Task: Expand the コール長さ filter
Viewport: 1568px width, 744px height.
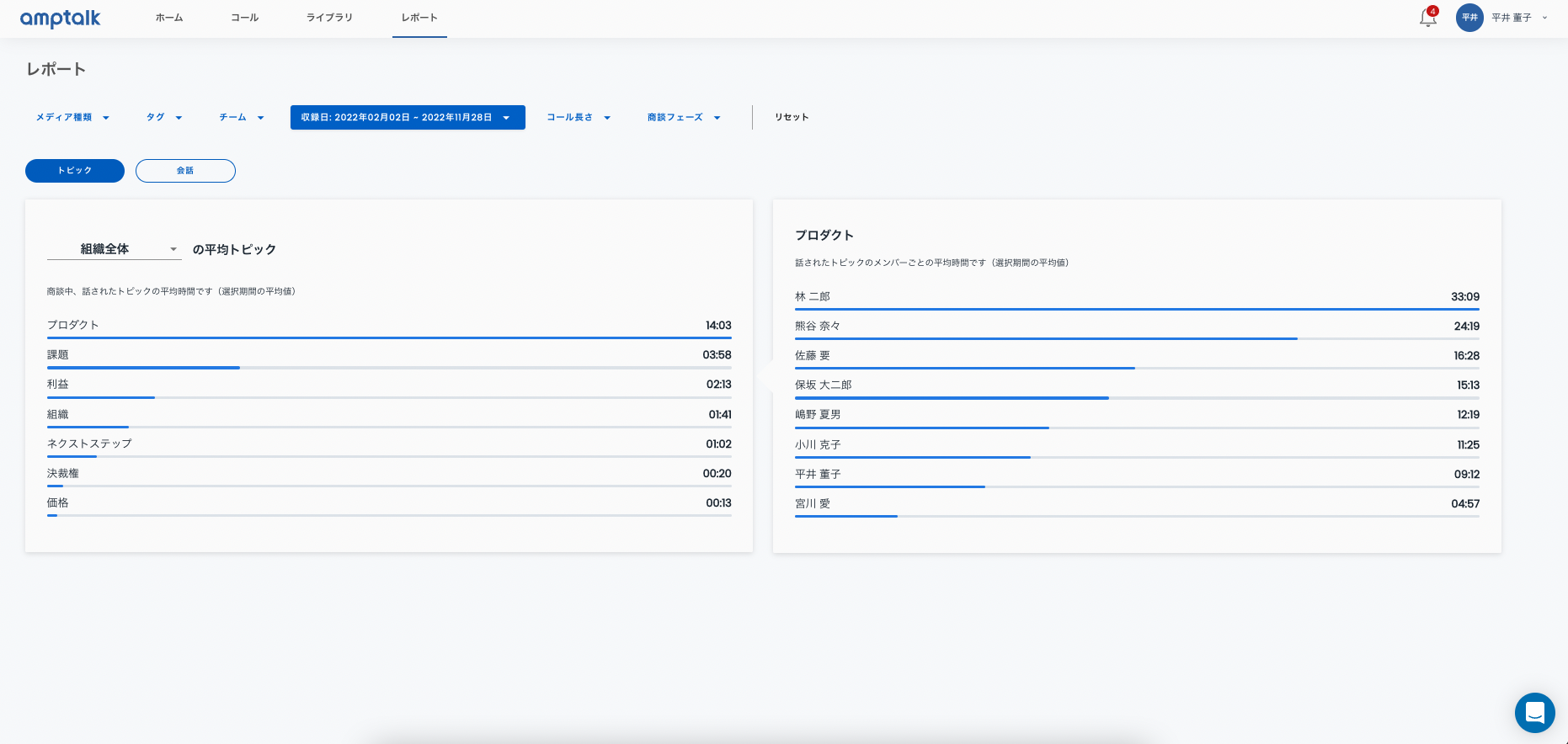Action: click(x=579, y=118)
